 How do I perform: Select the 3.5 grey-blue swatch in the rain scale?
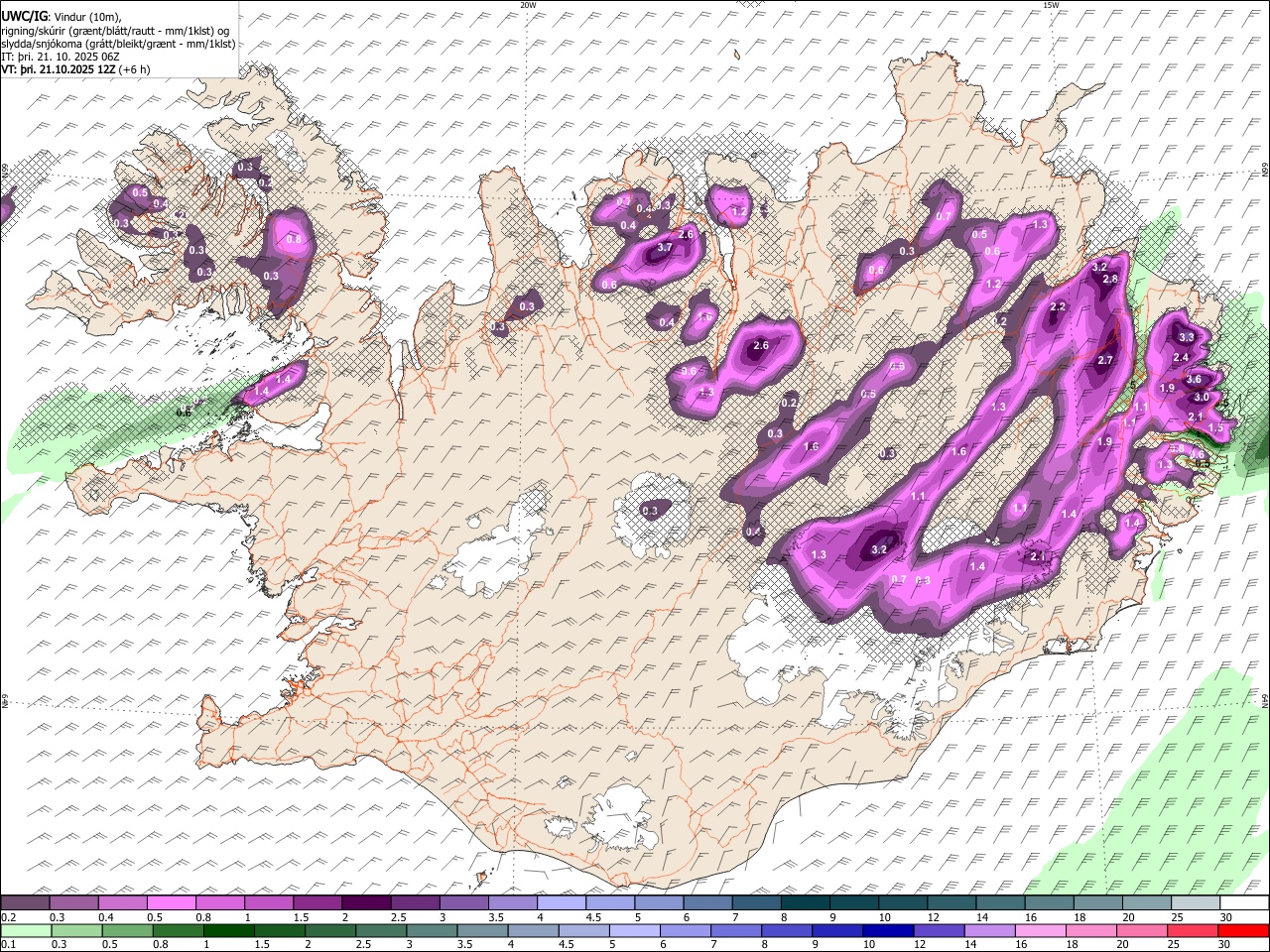click(x=481, y=931)
